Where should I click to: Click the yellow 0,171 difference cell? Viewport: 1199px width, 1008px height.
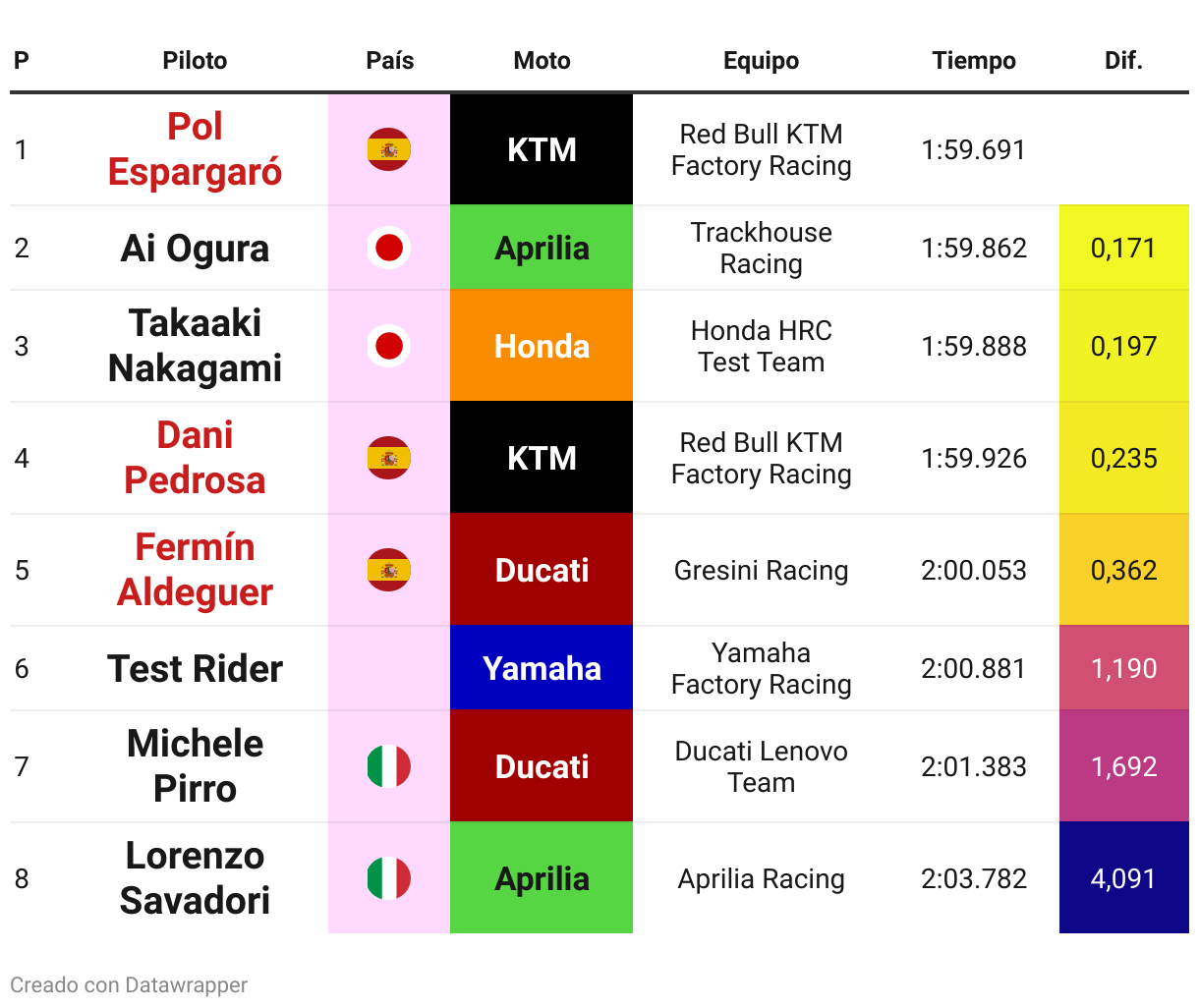[1124, 248]
